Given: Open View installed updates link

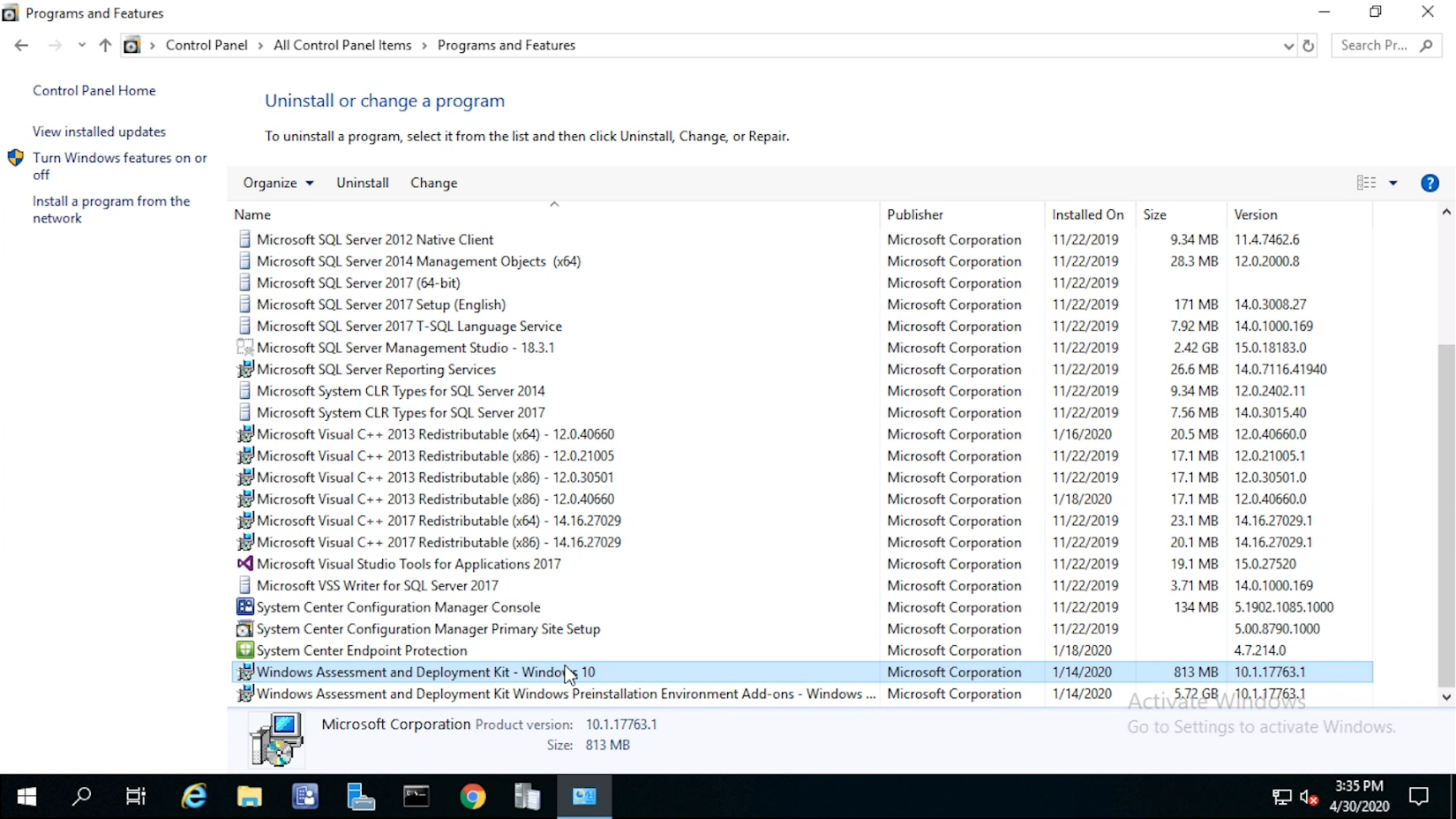Looking at the screenshot, I should point(99,131).
